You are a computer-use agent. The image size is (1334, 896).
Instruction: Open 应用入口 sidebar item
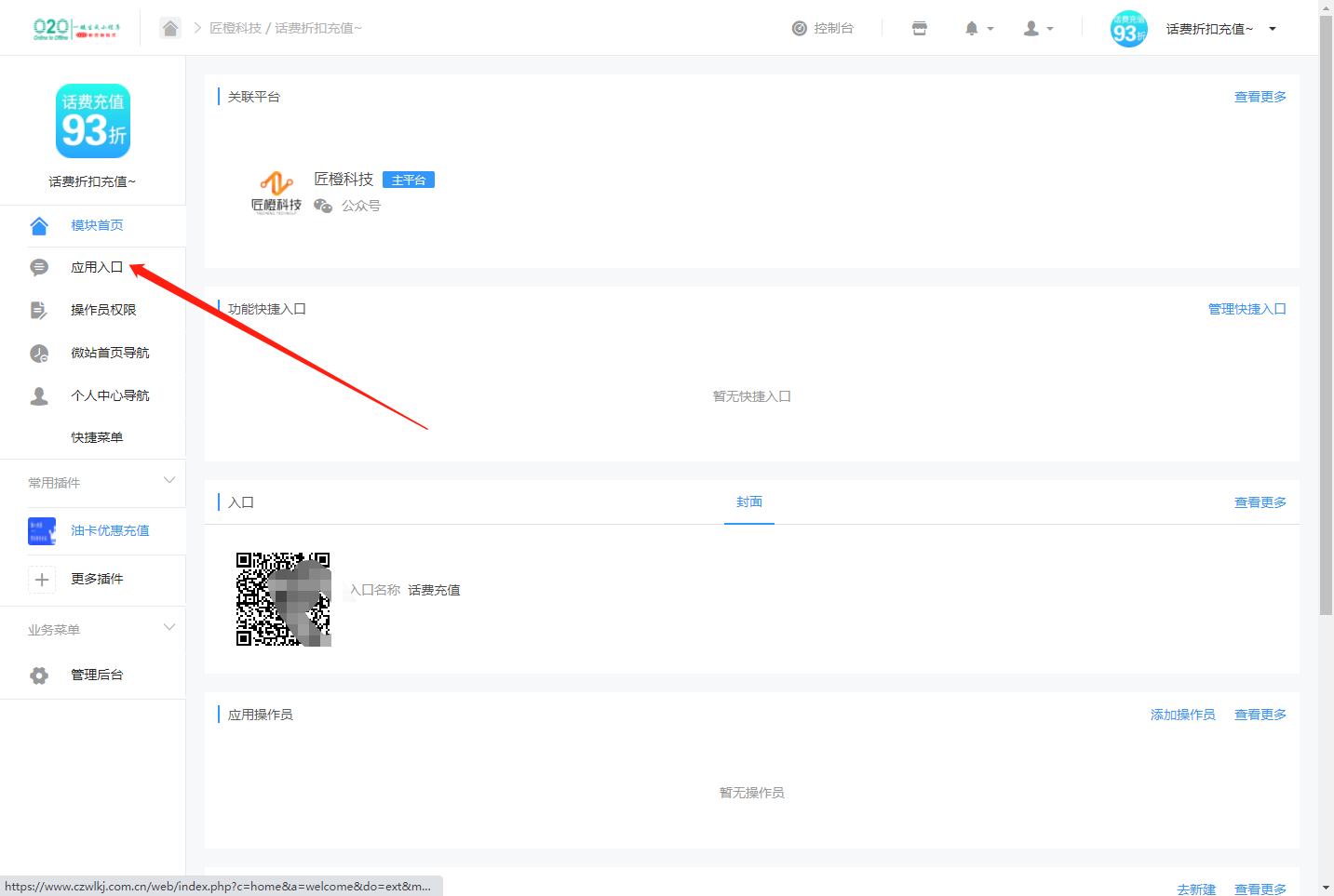click(x=97, y=267)
